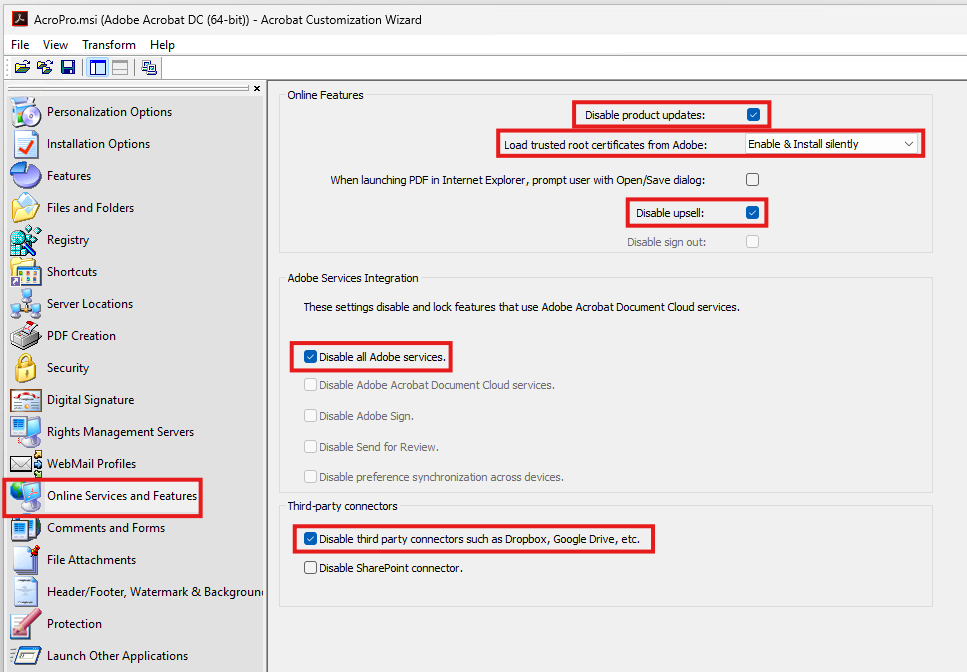Check the Internet Explorer Open/Save prompt box
Screen dimensions: 967x672
click(x=753, y=180)
